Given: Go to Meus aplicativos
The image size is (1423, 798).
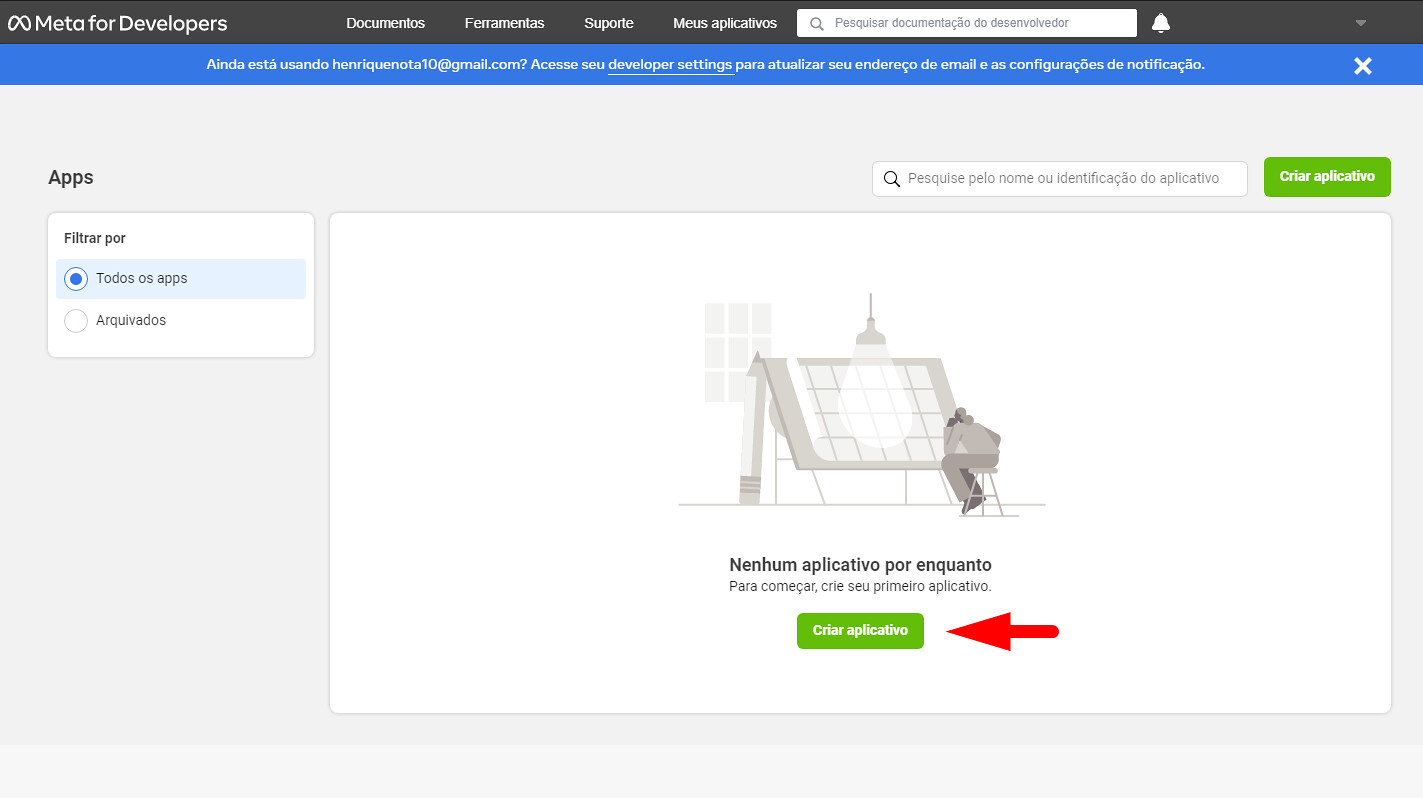Looking at the screenshot, I should coord(724,23).
